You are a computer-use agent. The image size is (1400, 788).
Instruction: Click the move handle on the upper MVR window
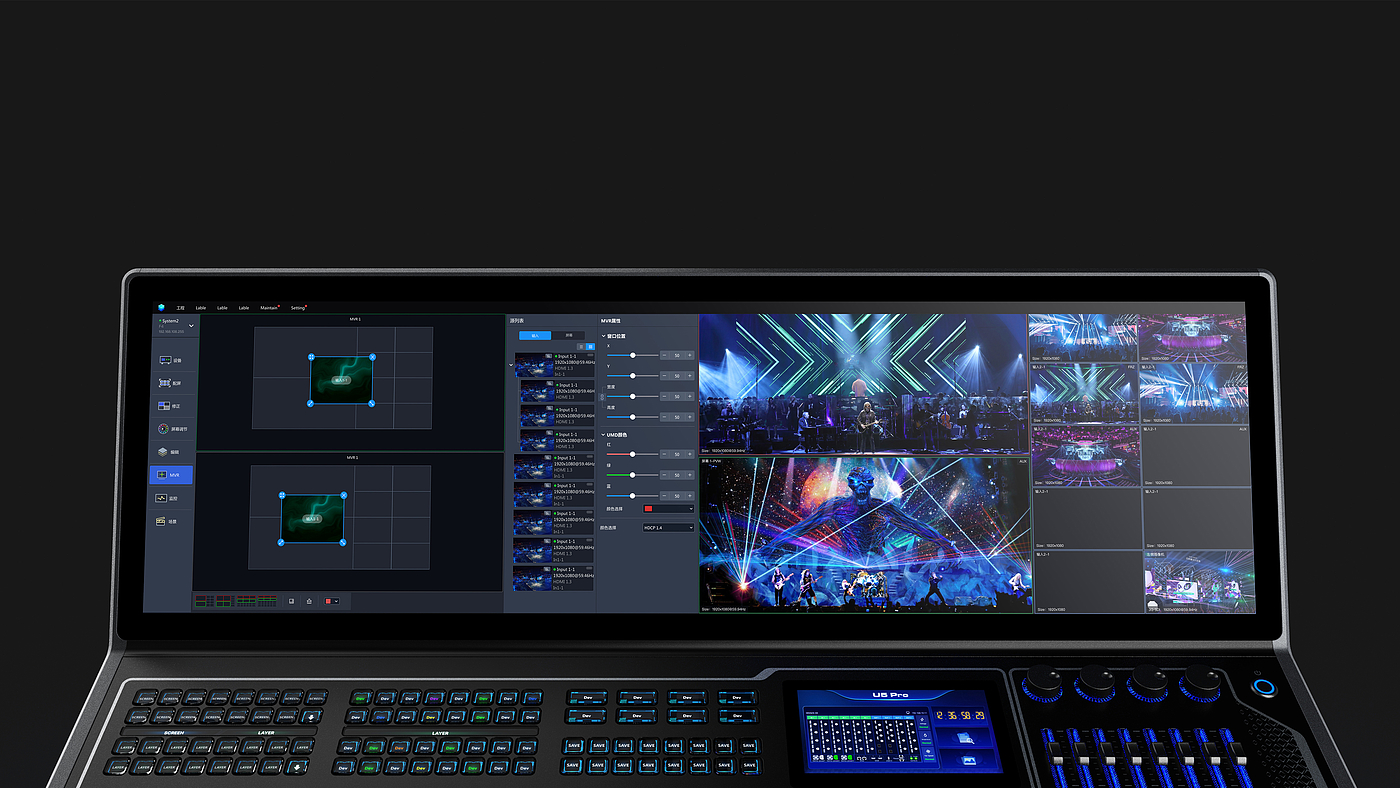click(311, 357)
